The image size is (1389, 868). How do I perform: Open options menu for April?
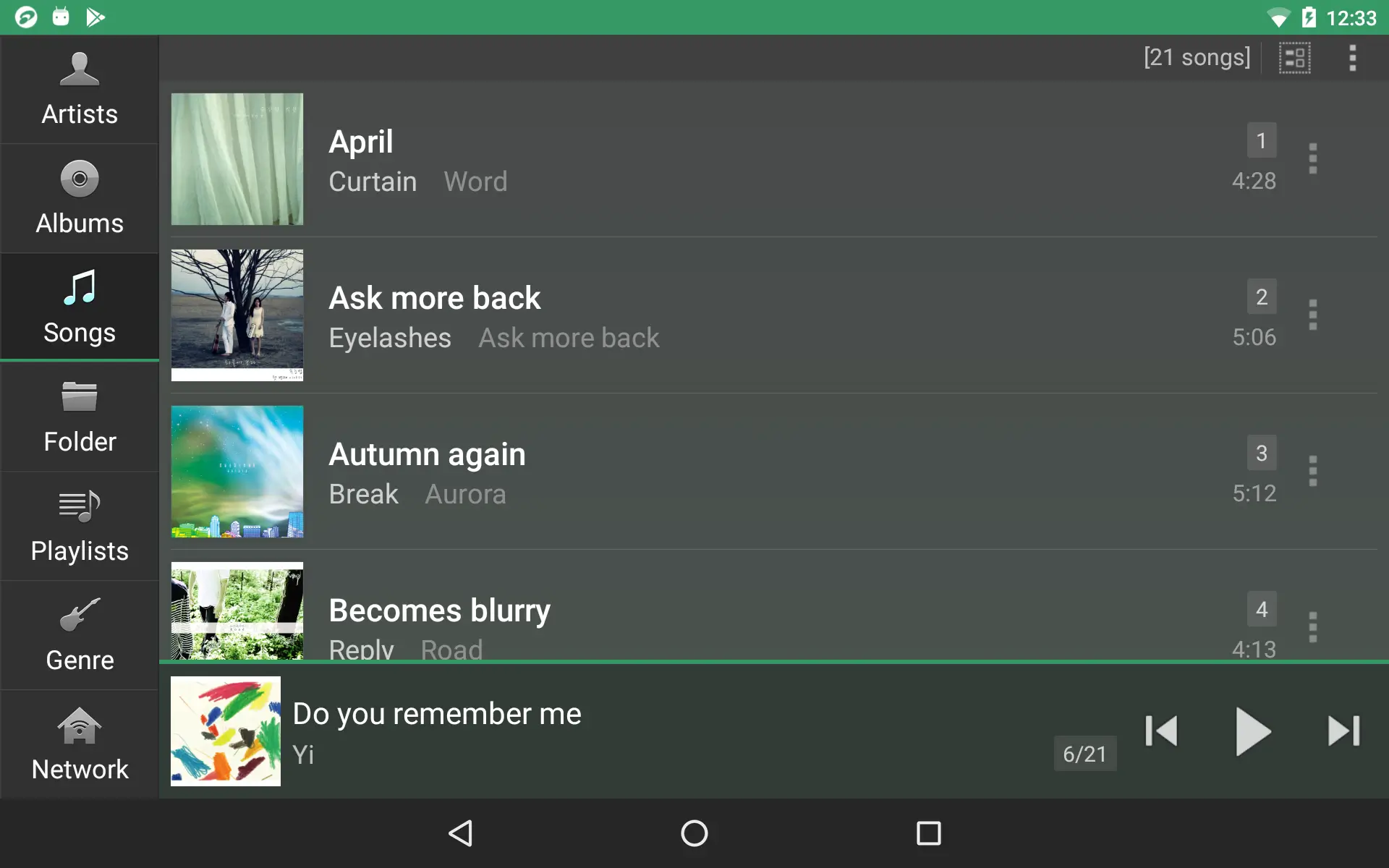click(1313, 158)
